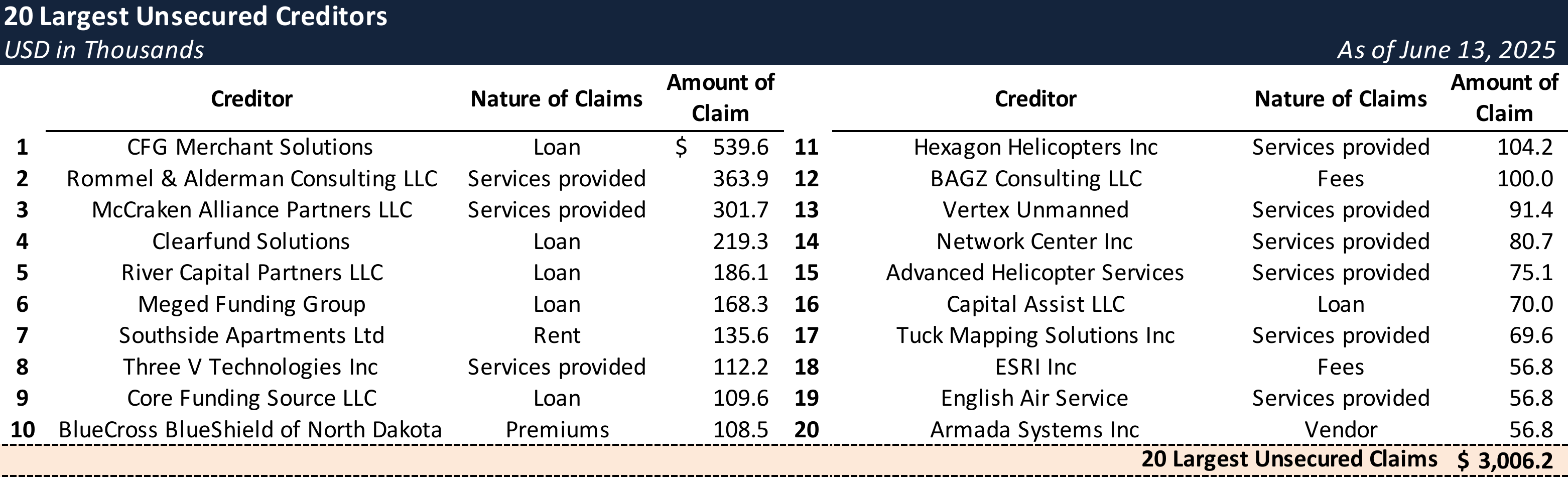
Task: Click 'McCraken Alliance Partners LLC' entry
Action: tap(251, 210)
